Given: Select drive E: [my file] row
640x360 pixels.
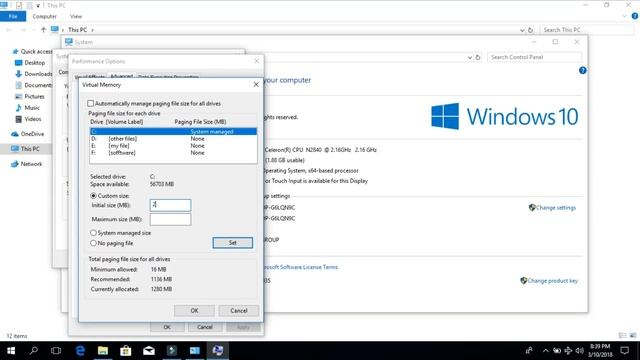Looking at the screenshot, I should pos(173,146).
